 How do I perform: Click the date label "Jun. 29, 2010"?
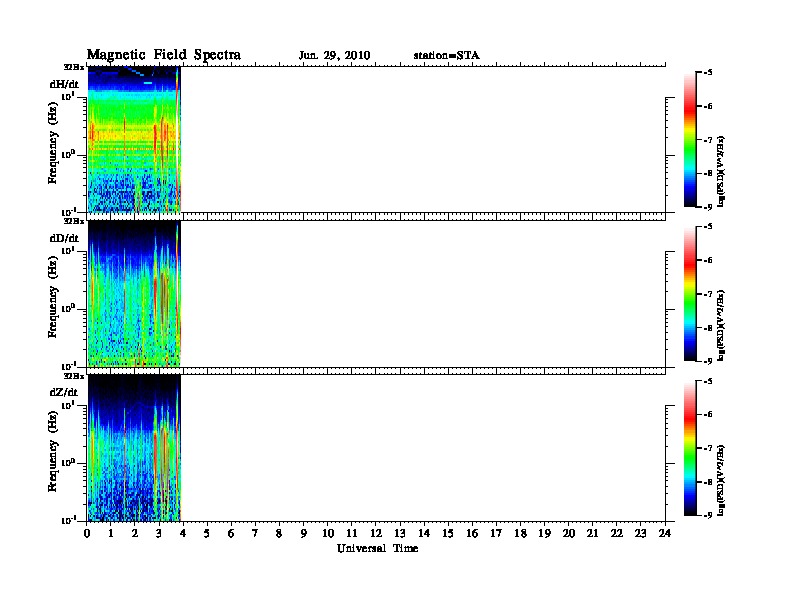[334, 56]
